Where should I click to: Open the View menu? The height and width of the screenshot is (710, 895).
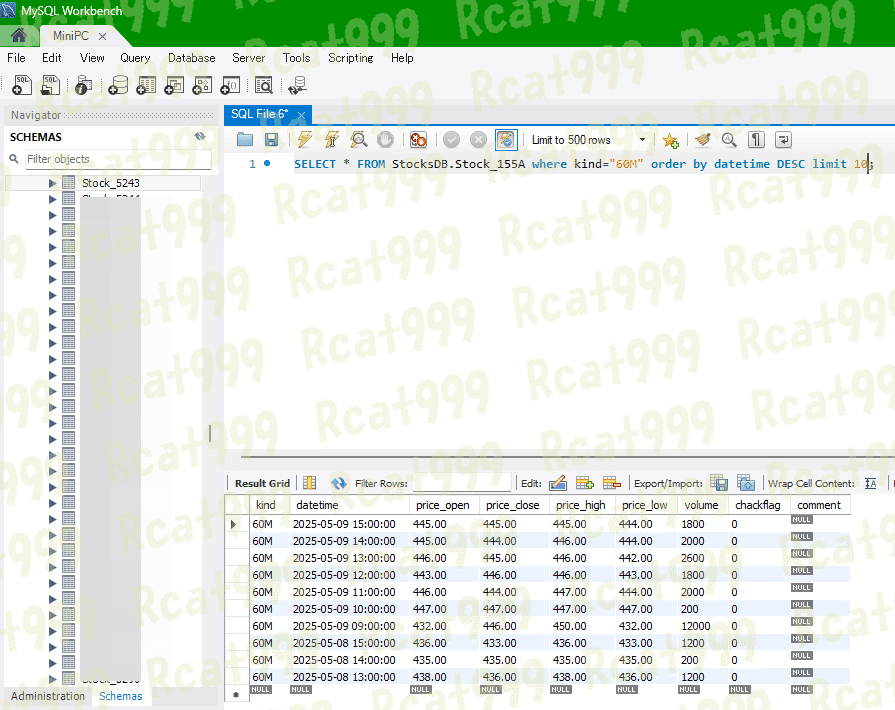pos(92,58)
